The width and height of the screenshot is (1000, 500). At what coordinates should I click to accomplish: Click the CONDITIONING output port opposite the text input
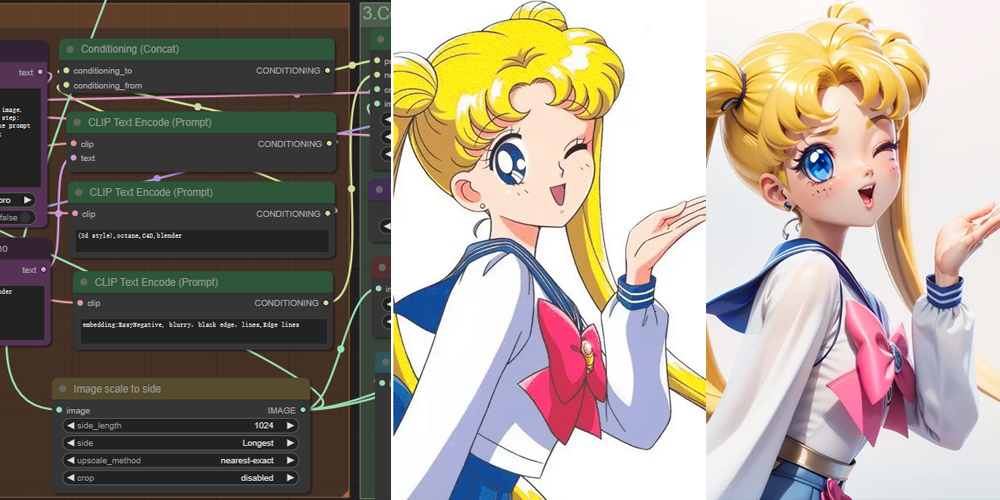tap(329, 144)
